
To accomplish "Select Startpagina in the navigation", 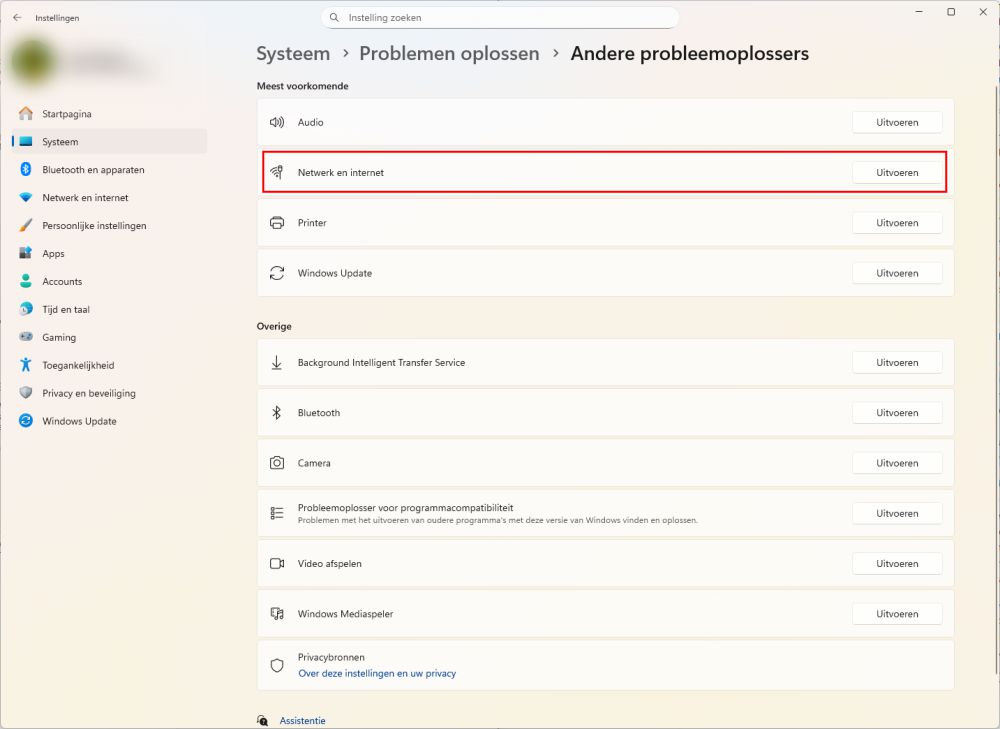I will tap(66, 114).
